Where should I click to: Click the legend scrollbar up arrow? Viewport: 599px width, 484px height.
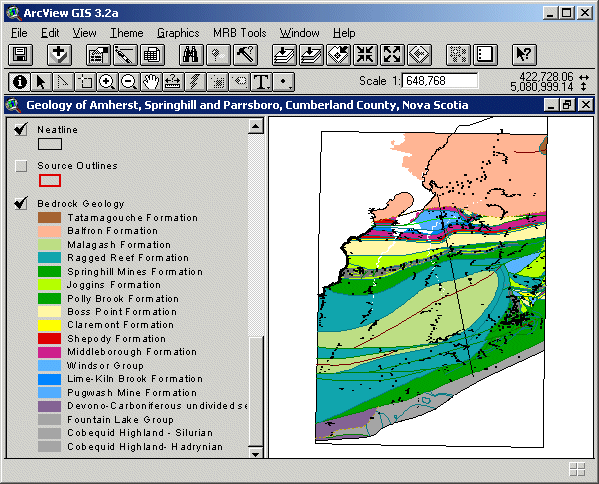[x=256, y=126]
